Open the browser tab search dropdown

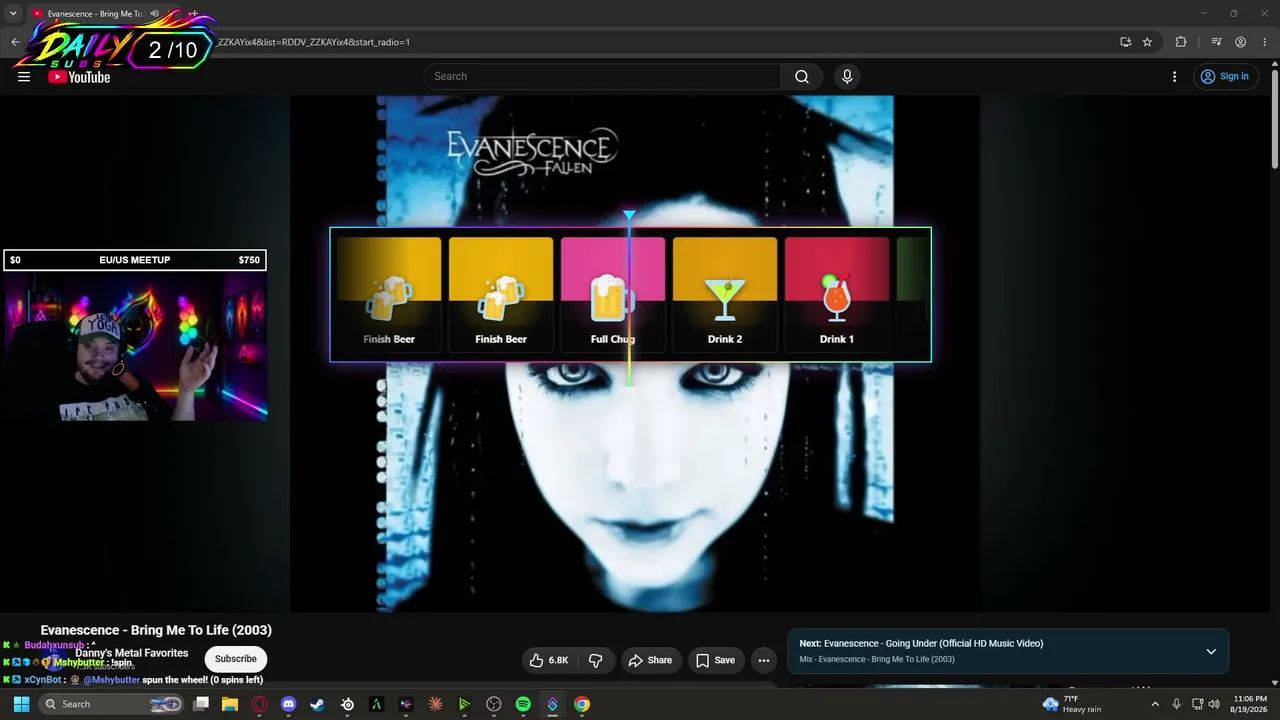click(13, 14)
